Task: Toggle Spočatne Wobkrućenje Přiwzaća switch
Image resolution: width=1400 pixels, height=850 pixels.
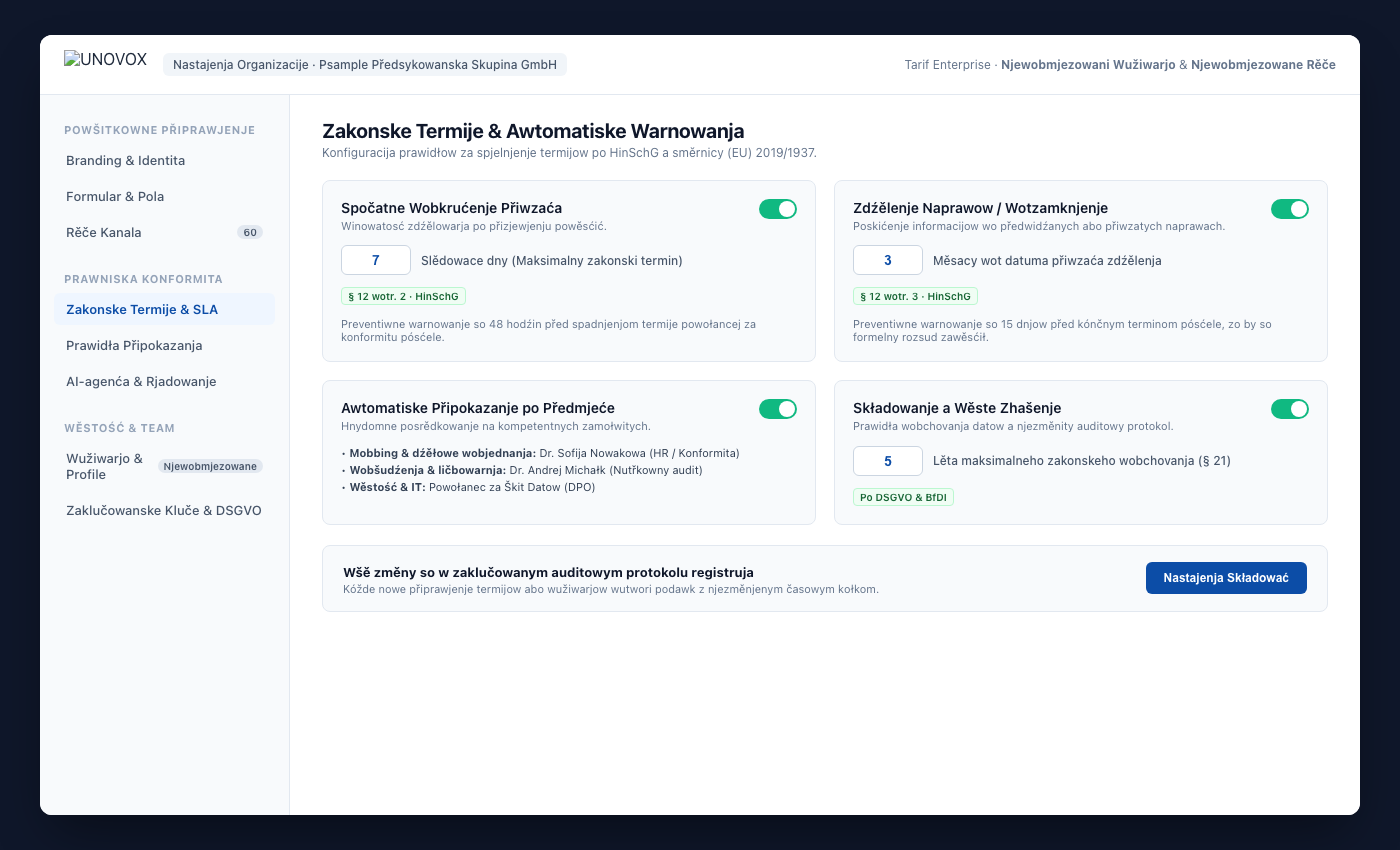Action: [778, 209]
